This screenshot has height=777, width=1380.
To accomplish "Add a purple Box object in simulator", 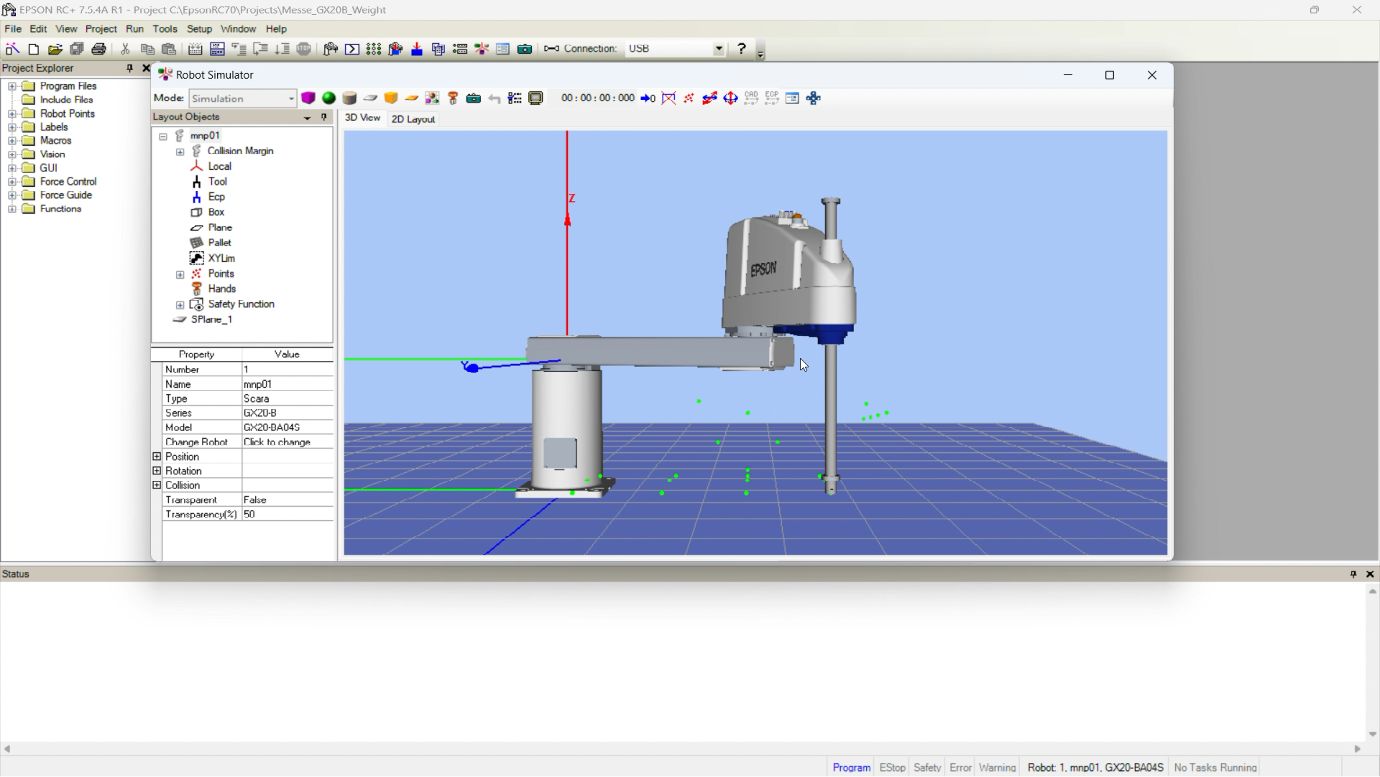I will coord(308,98).
